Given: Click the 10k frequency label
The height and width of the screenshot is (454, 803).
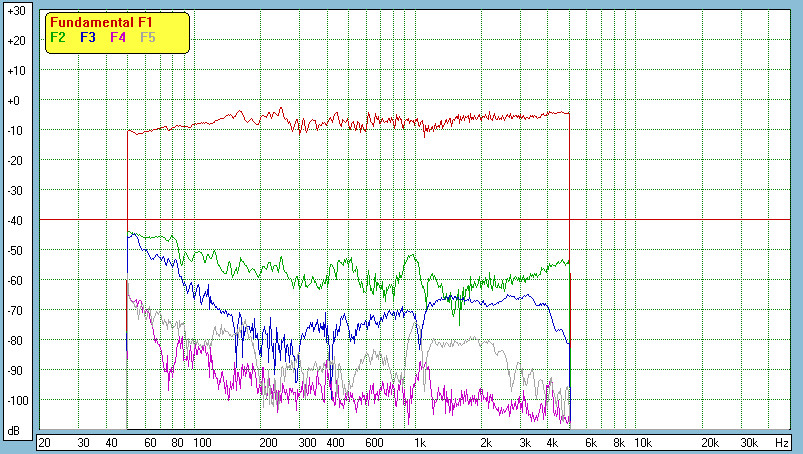Looking at the screenshot, I should tap(643, 443).
